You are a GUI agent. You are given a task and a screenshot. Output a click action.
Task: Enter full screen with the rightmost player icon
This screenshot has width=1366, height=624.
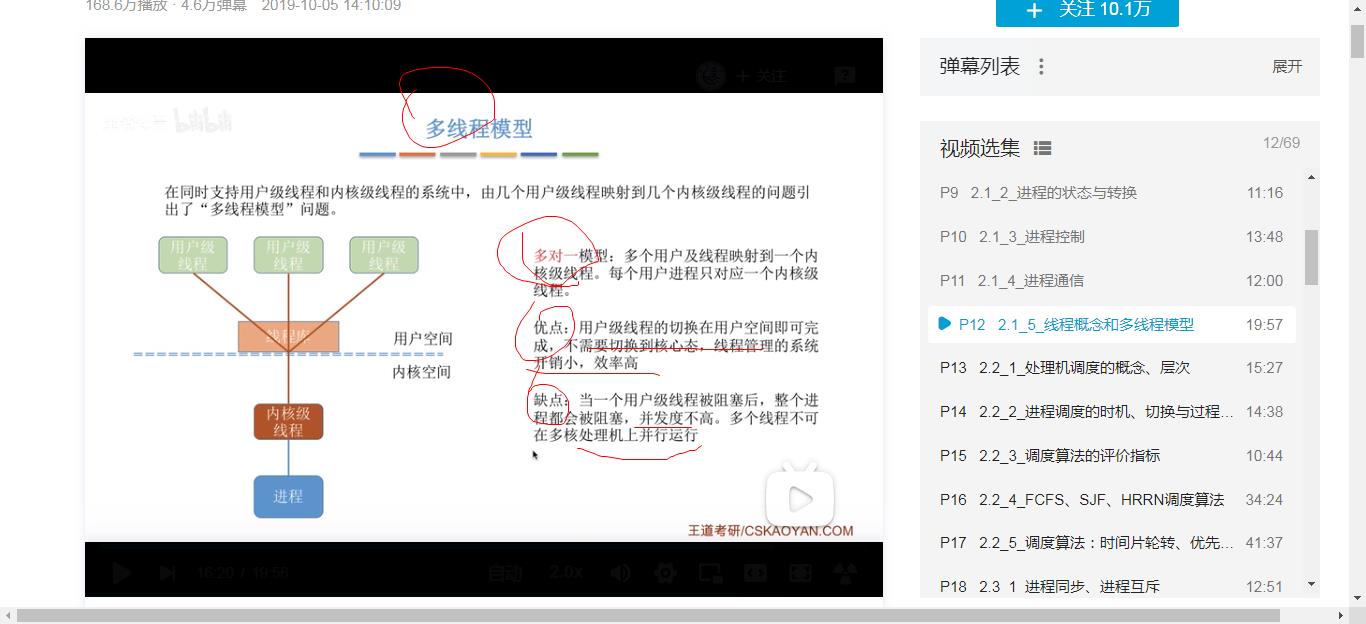coord(846,573)
